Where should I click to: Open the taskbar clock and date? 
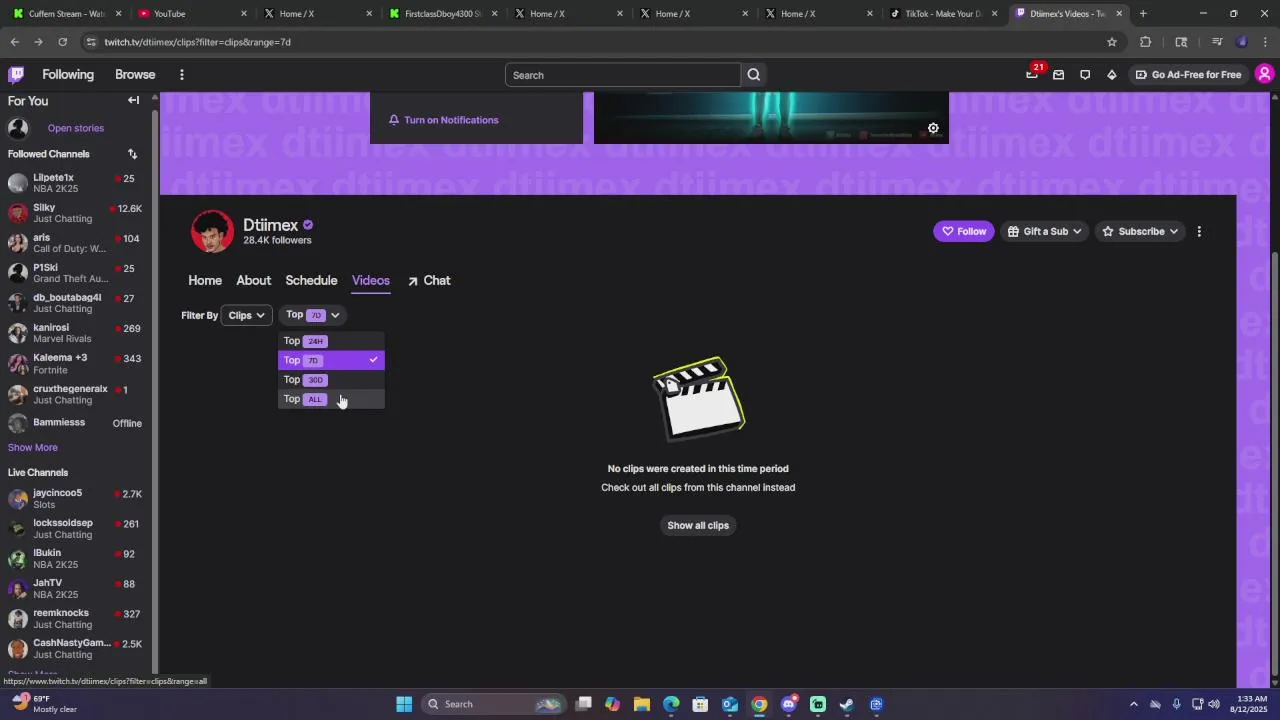(x=1251, y=704)
